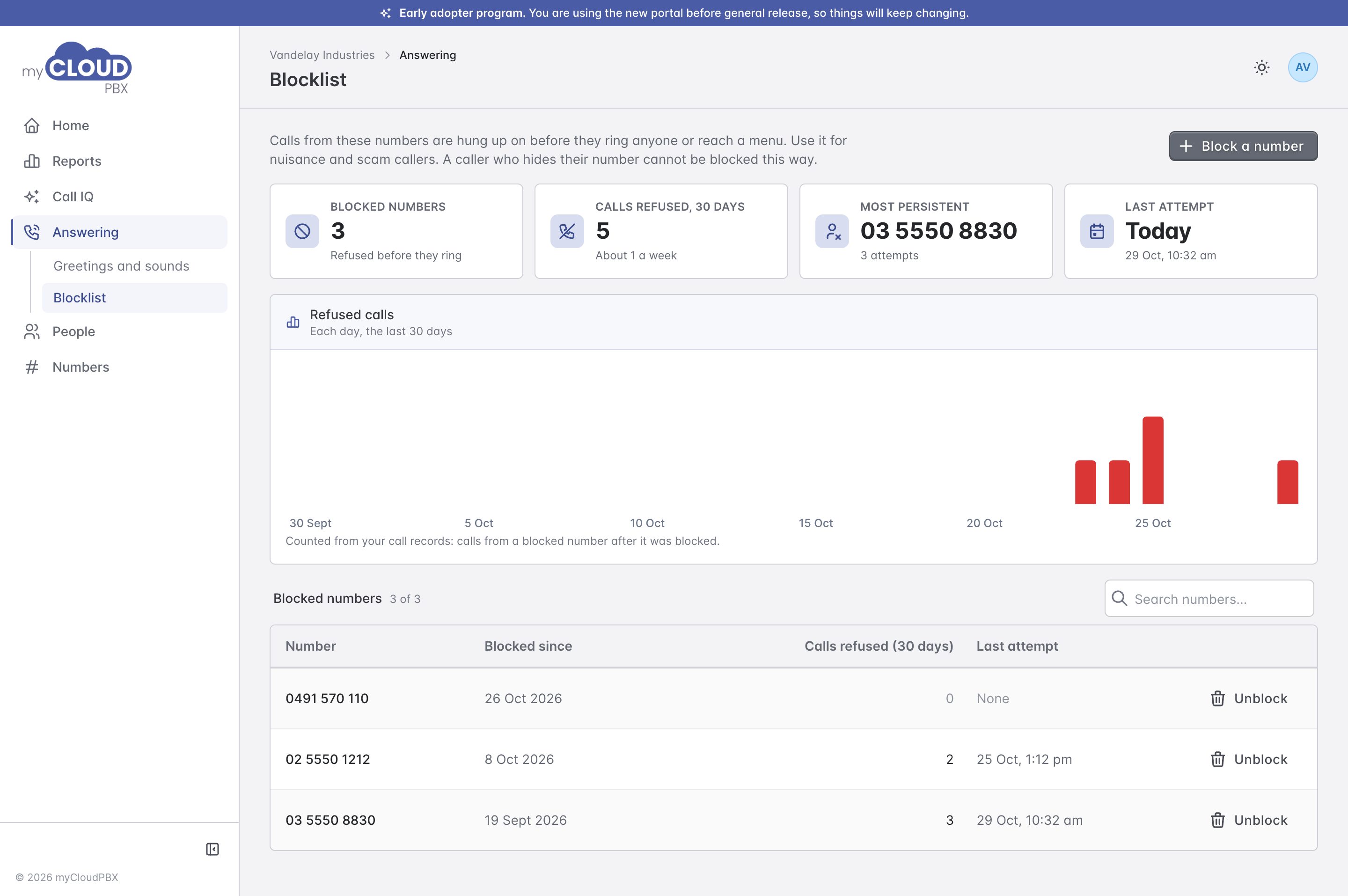
Task: Click the Block a number button
Action: point(1243,146)
